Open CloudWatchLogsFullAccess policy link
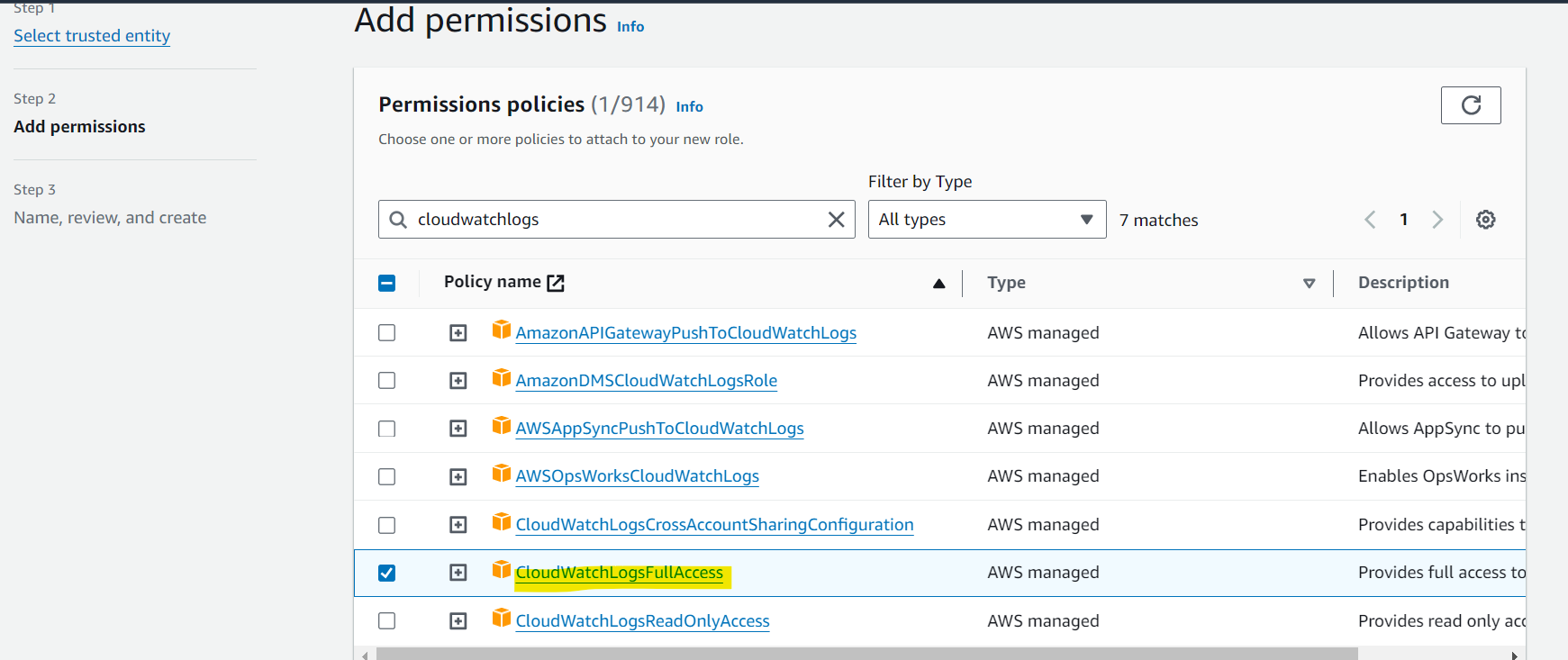The image size is (1568, 660). click(x=620, y=573)
